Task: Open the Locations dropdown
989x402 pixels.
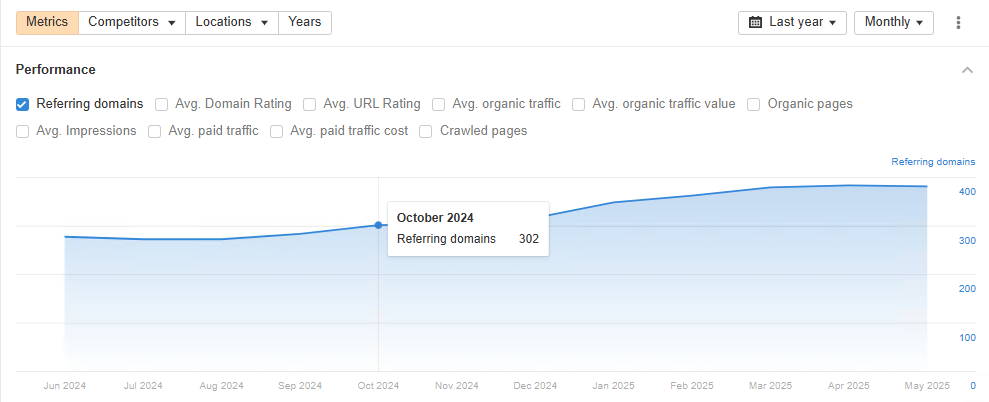Action: pos(231,22)
